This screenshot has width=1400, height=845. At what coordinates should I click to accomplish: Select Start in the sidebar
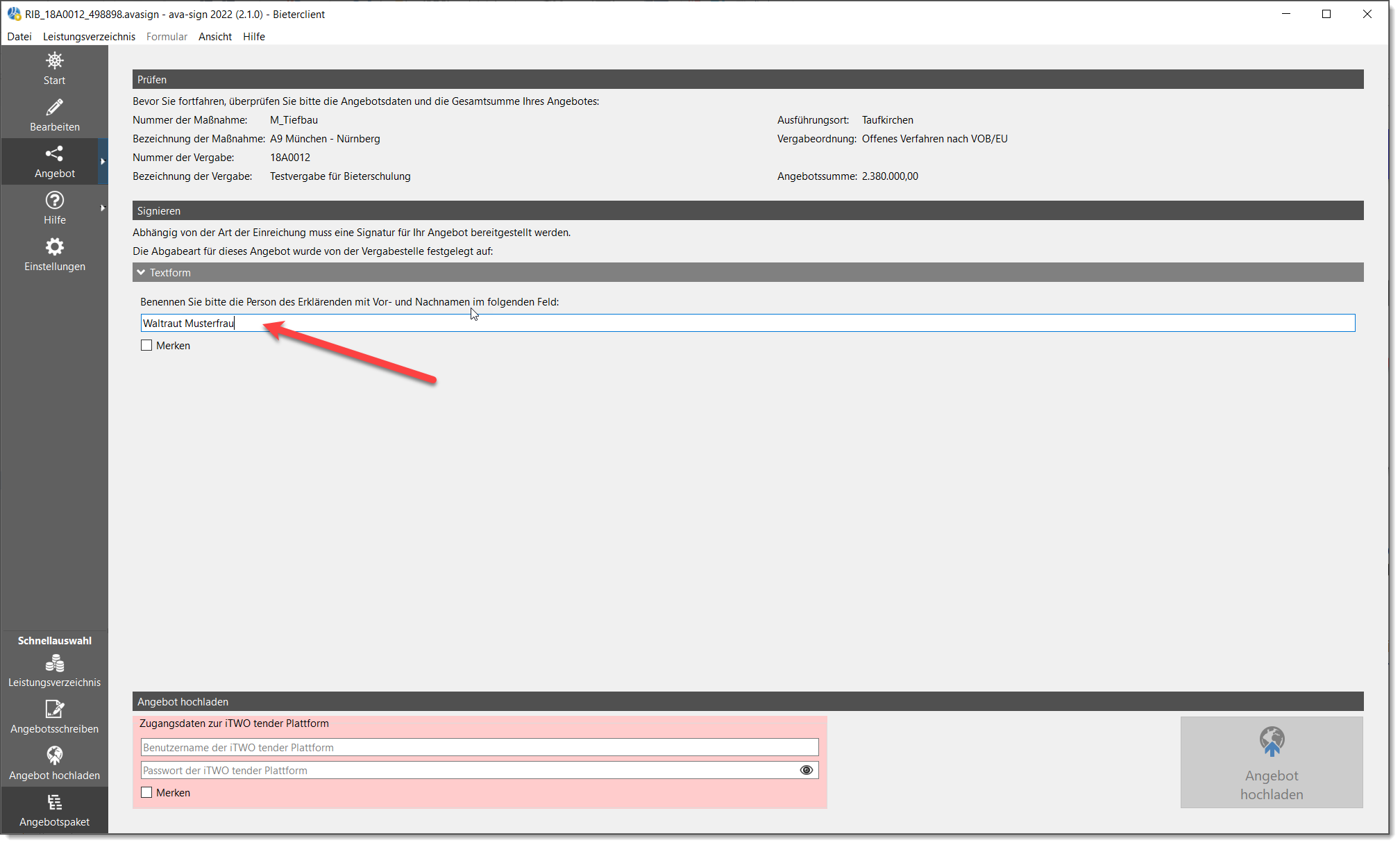click(54, 69)
